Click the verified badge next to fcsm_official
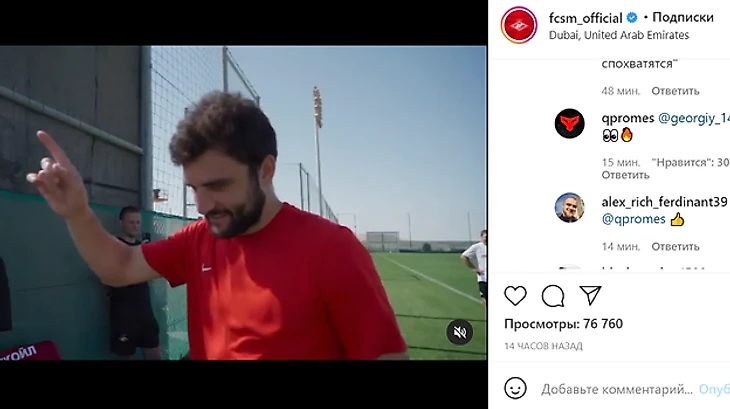730x409 pixels. coord(632,18)
